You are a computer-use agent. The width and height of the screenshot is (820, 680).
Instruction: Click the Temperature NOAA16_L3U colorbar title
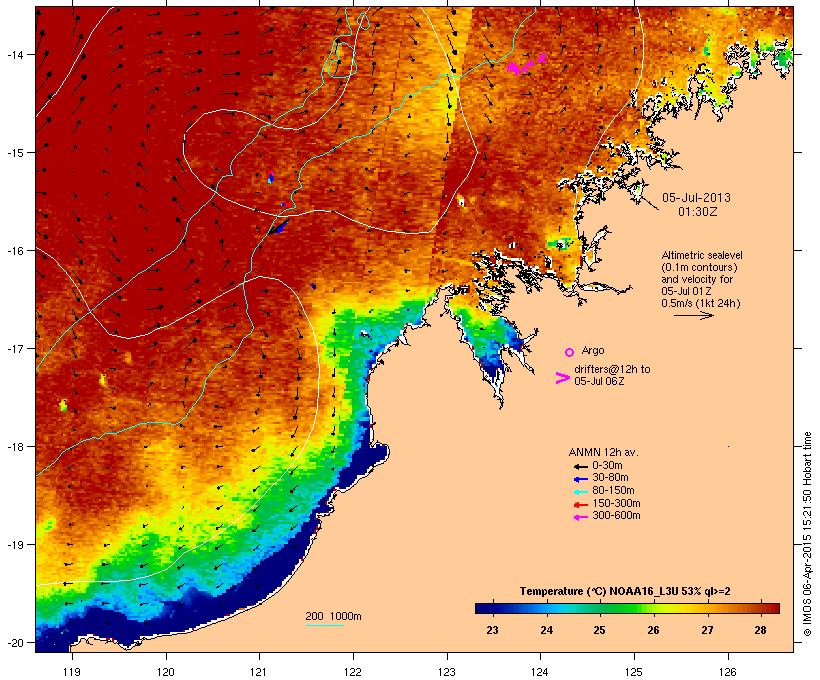pos(625,592)
